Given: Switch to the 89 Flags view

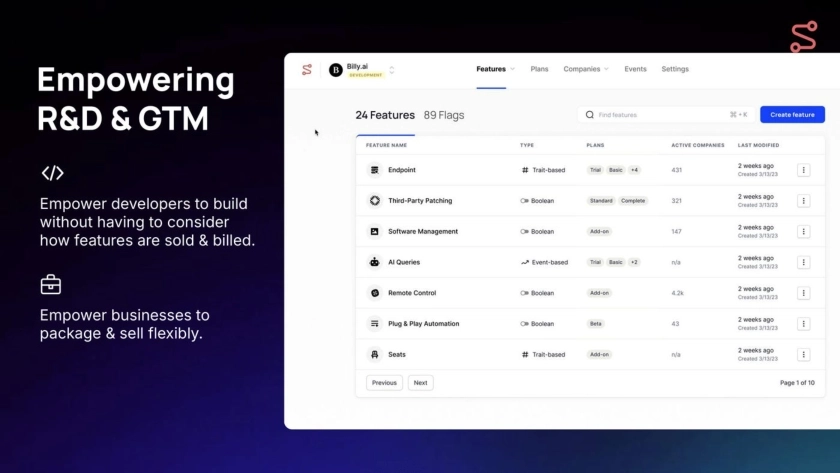Looking at the screenshot, I should (x=444, y=115).
